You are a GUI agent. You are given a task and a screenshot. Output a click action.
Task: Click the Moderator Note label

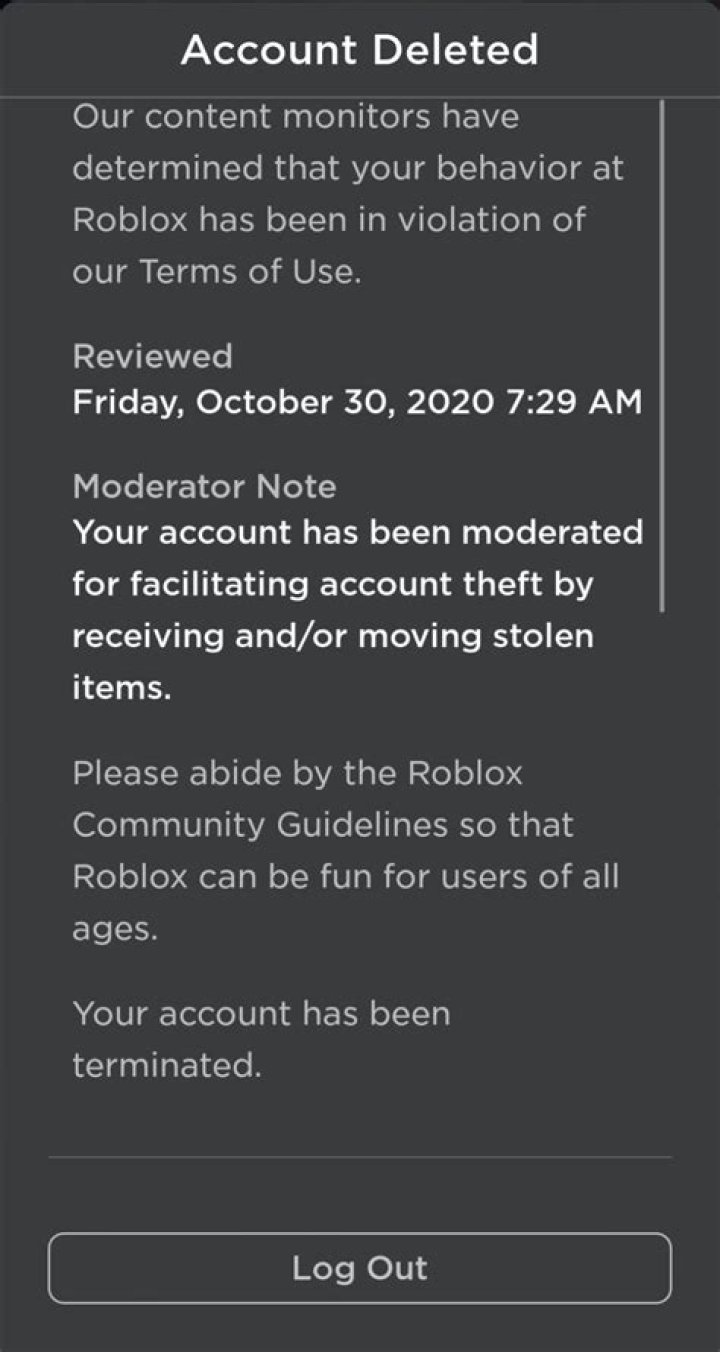(x=204, y=487)
